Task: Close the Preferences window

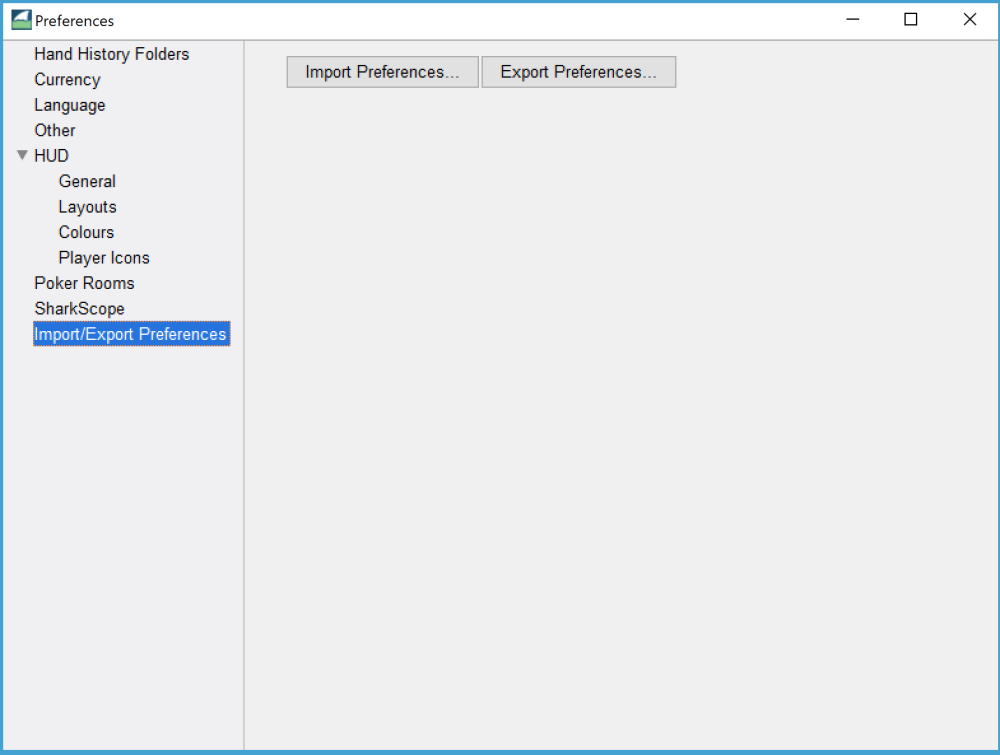Action: click(969, 20)
